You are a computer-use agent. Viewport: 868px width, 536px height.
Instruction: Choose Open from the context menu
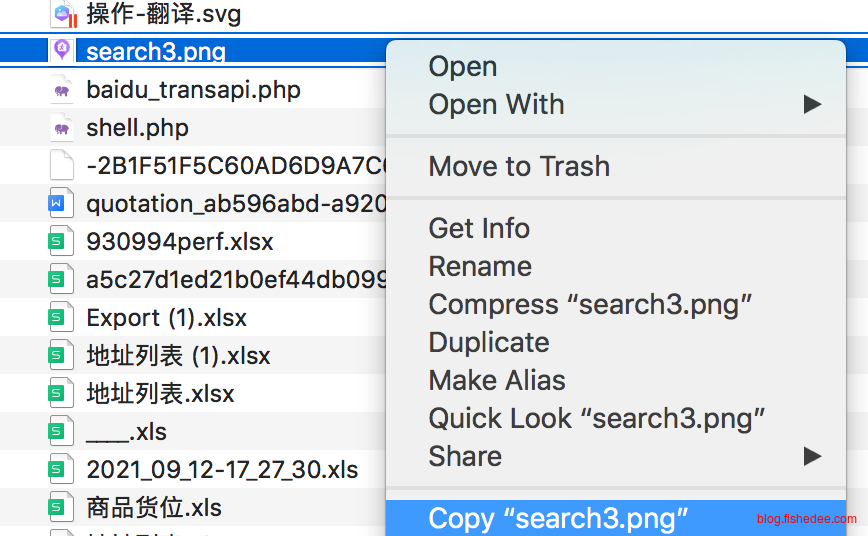click(462, 66)
